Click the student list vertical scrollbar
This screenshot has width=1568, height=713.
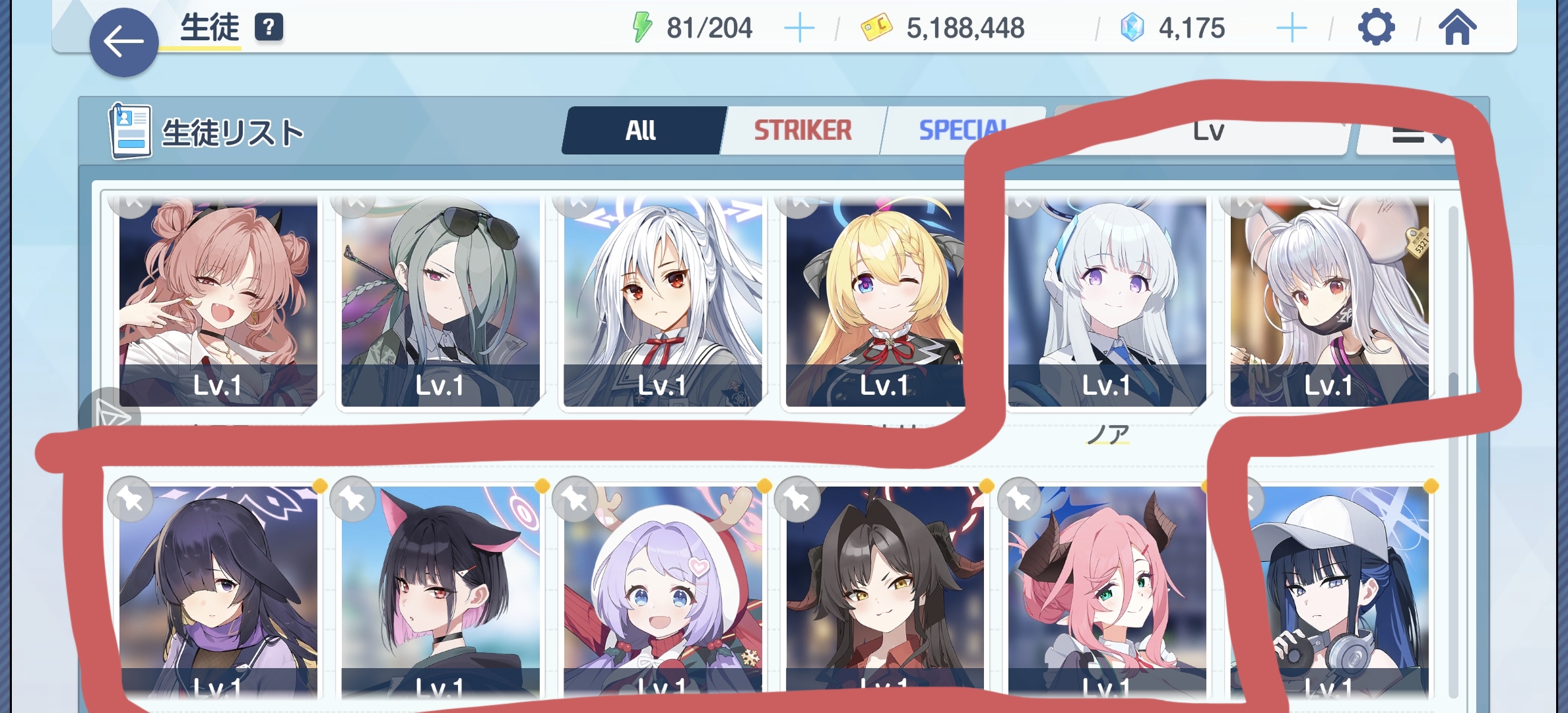pyautogui.click(x=1453, y=452)
